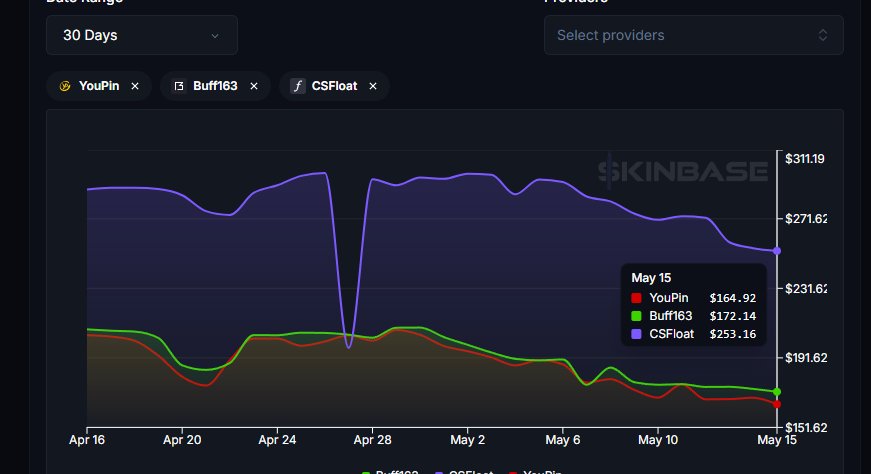Click the May 15 axis label

pos(777,440)
